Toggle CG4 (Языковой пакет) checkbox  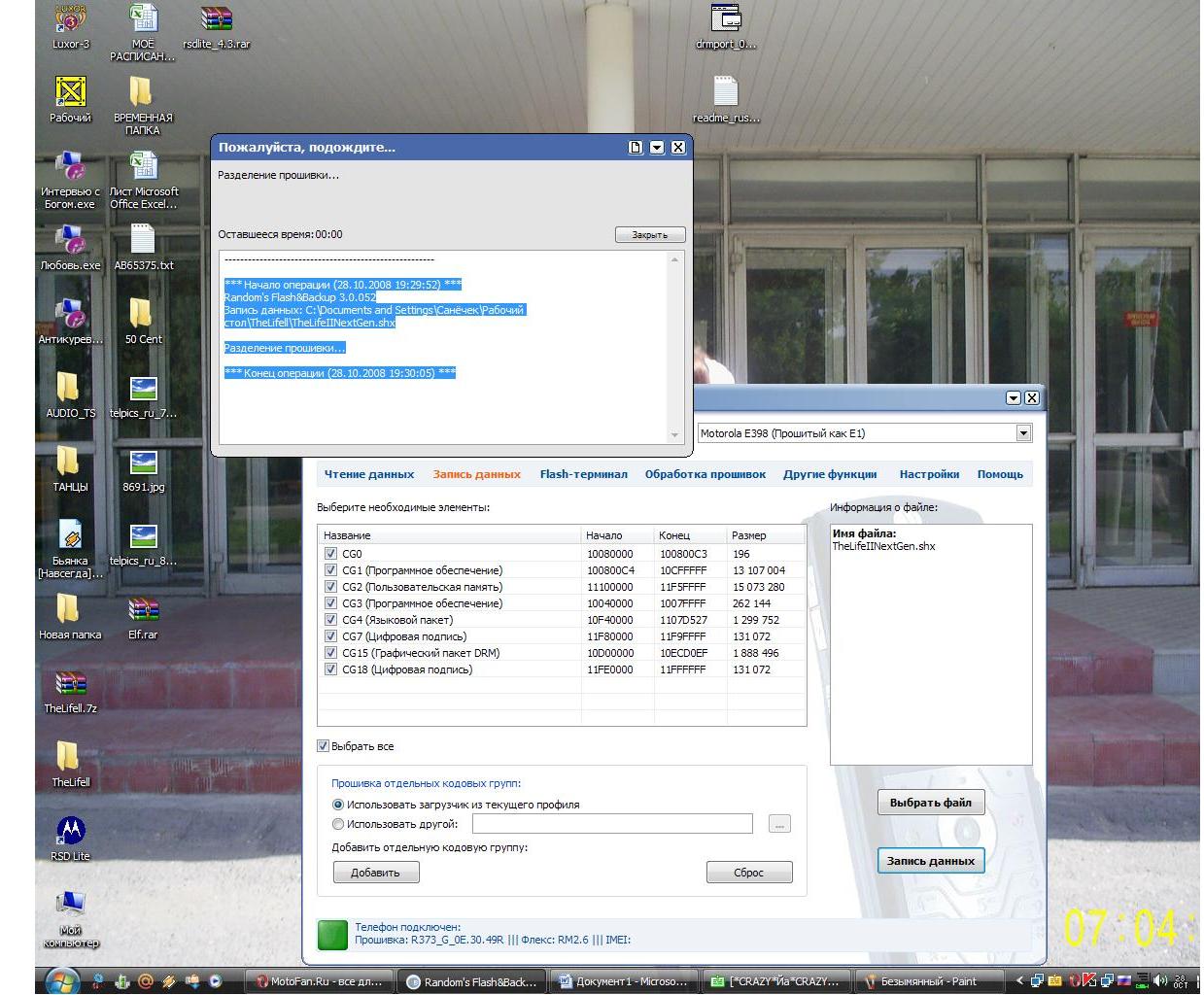pos(331,620)
